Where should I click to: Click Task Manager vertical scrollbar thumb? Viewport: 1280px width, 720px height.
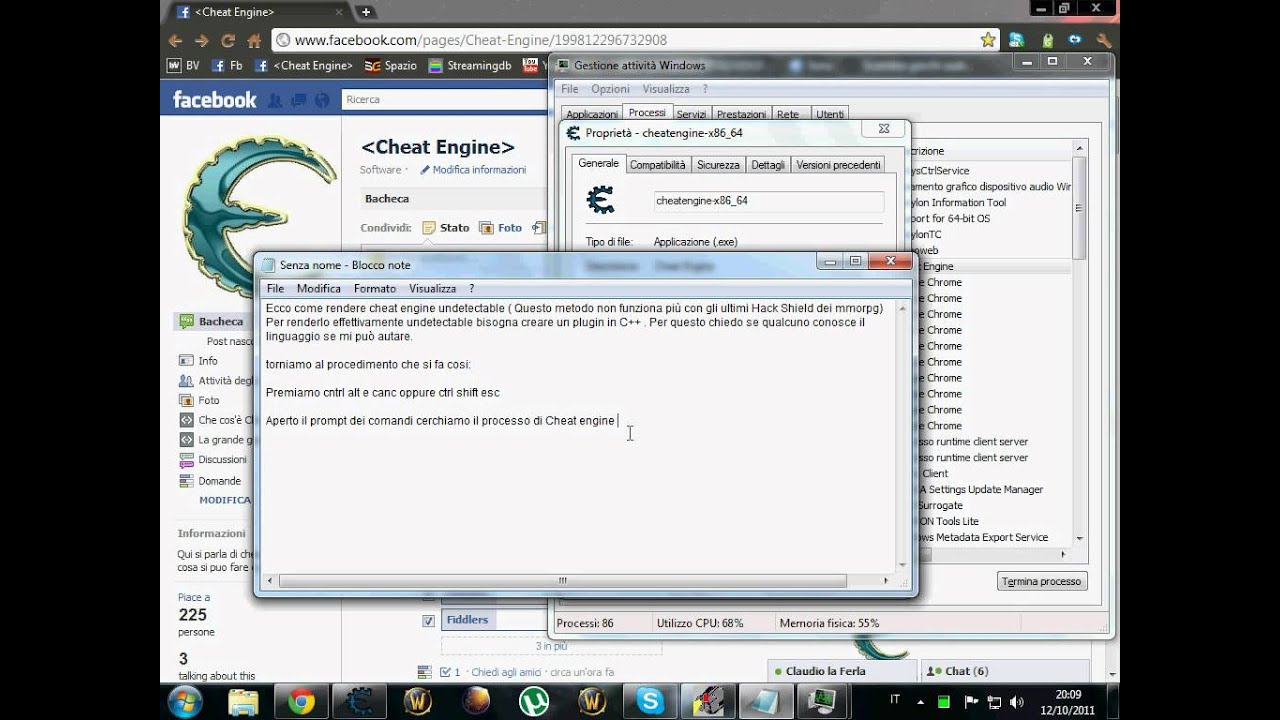[x=1079, y=207]
